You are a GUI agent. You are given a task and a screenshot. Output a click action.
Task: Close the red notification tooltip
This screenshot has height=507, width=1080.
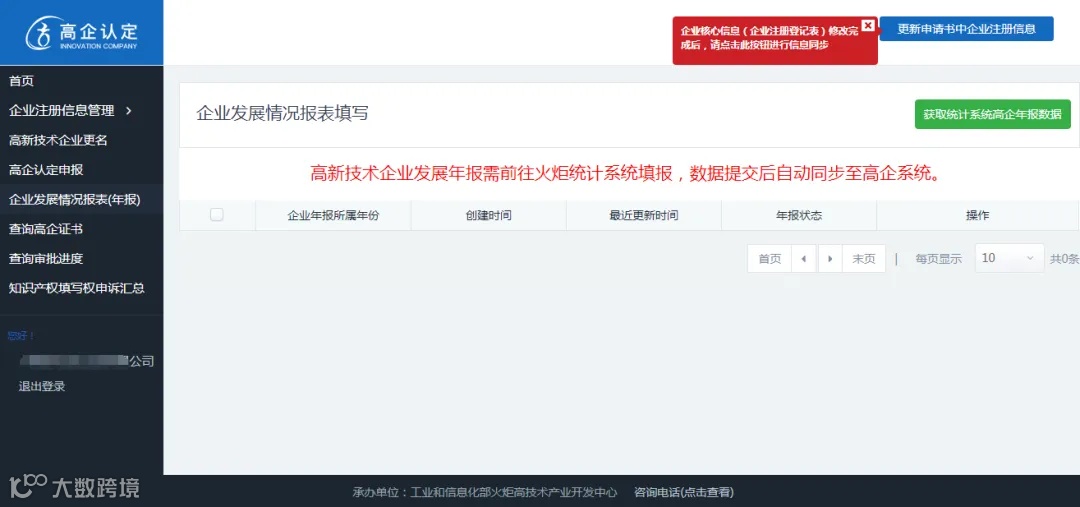click(868, 25)
